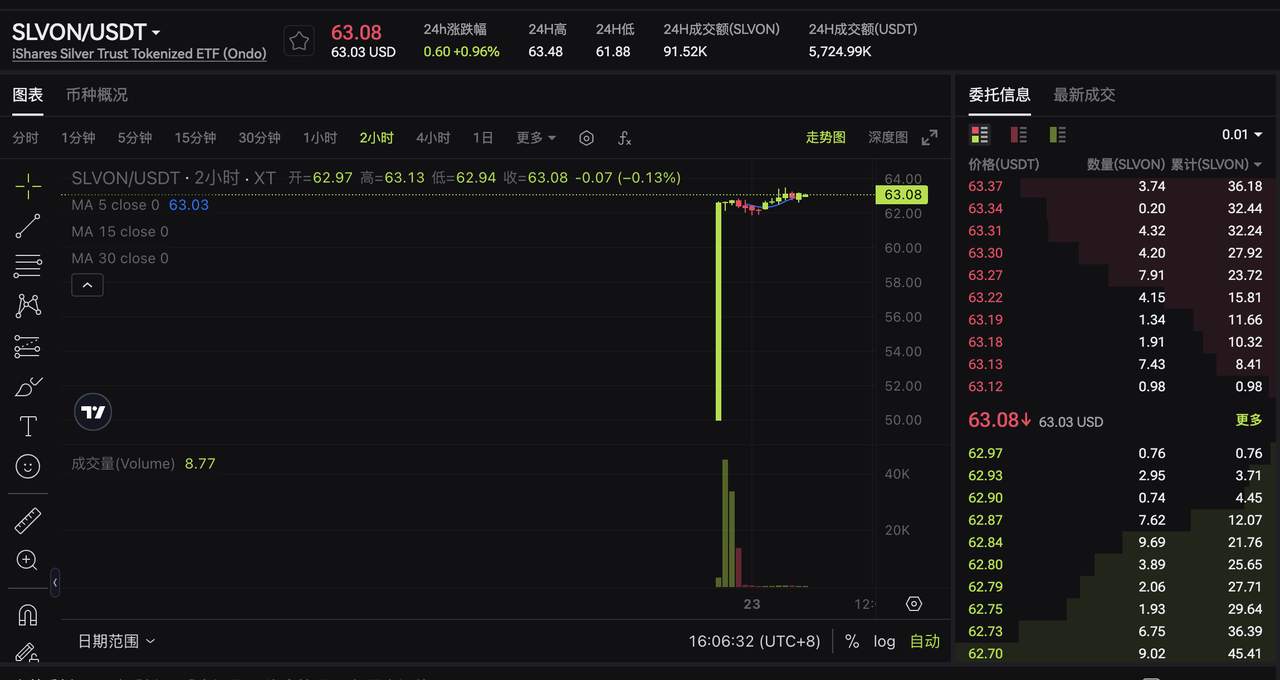Screen dimensions: 1280x680
Task: Select the trend line drawing tool
Action: pos(27,226)
